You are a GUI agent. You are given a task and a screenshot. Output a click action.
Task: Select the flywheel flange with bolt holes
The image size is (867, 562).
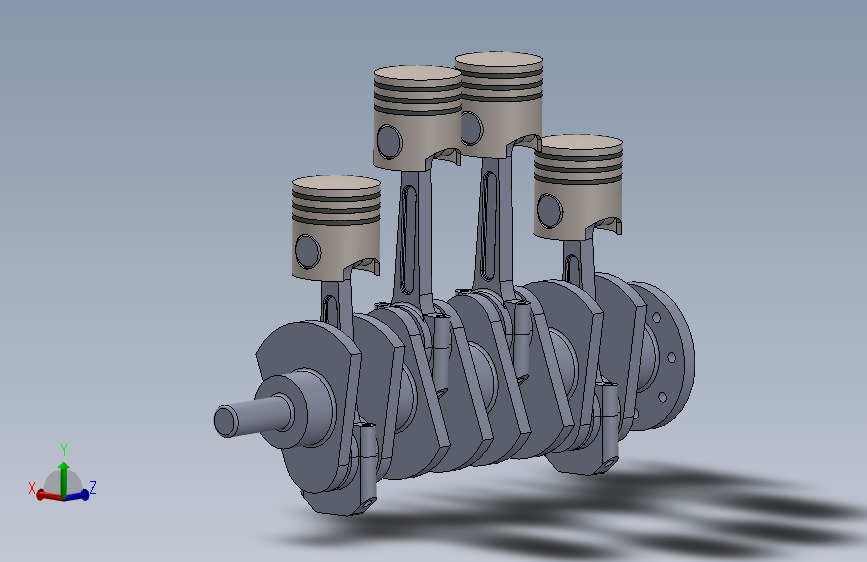point(664,357)
